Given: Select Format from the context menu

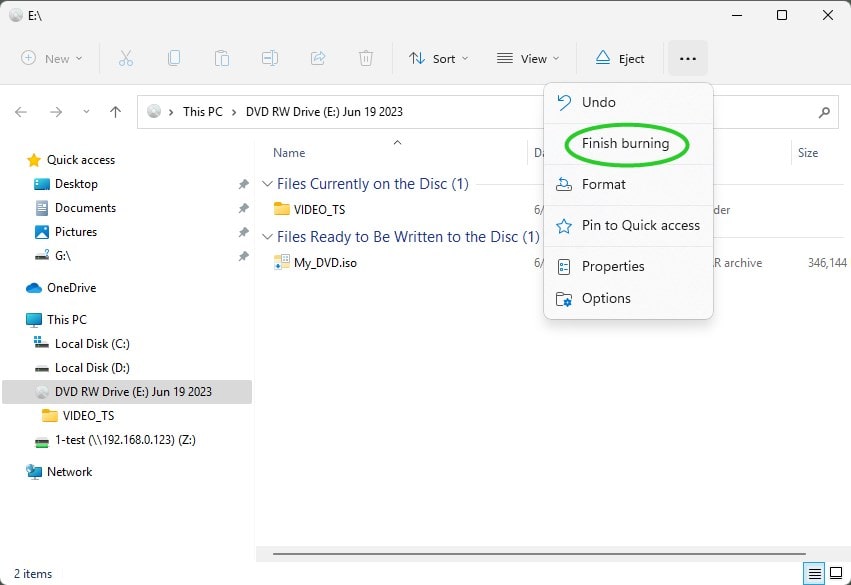Looking at the screenshot, I should pyautogui.click(x=603, y=184).
